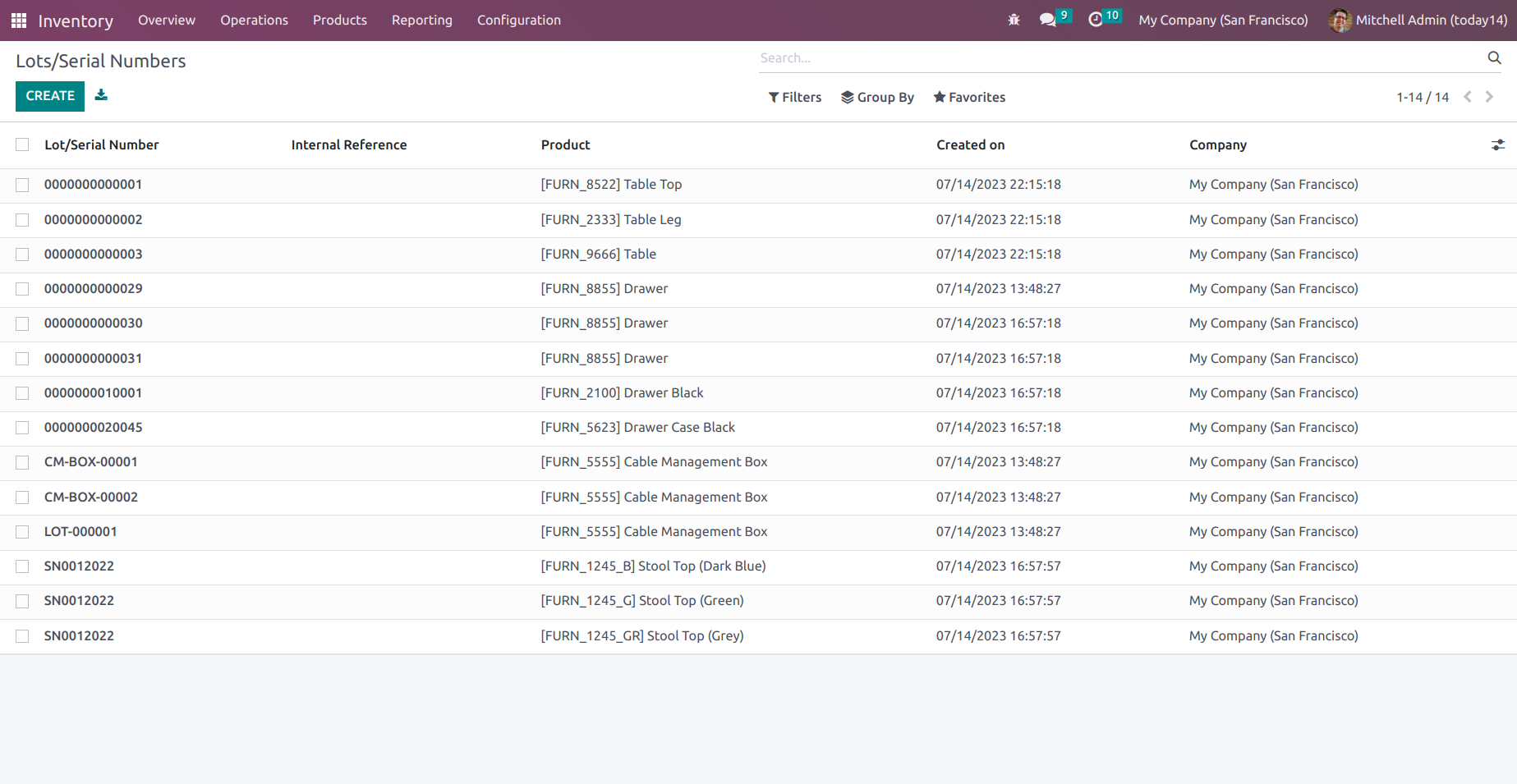
Task: Check the row checkbox for CM-BOX-00002
Action: click(22, 497)
